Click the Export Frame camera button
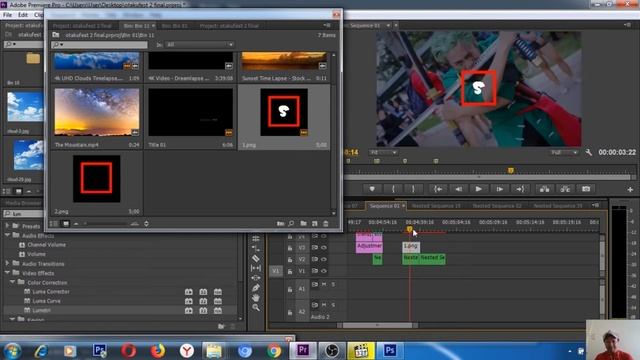 [586, 189]
